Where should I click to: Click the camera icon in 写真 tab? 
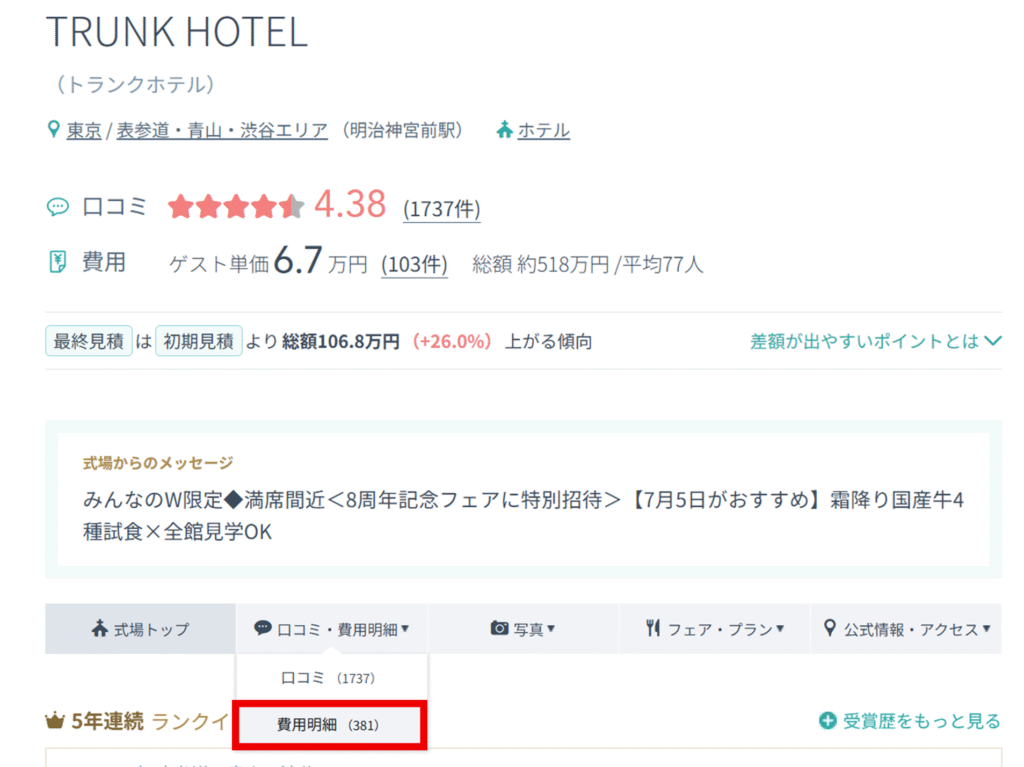(499, 628)
